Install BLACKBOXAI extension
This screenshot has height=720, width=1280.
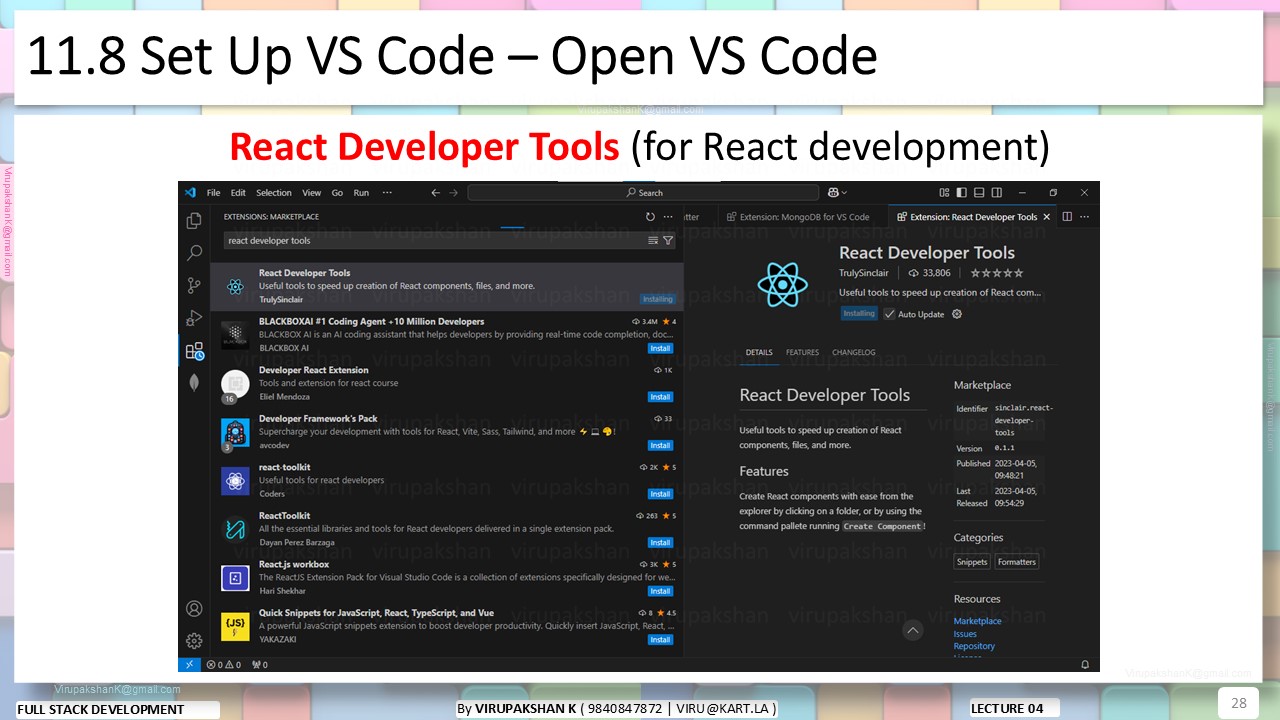coord(660,348)
